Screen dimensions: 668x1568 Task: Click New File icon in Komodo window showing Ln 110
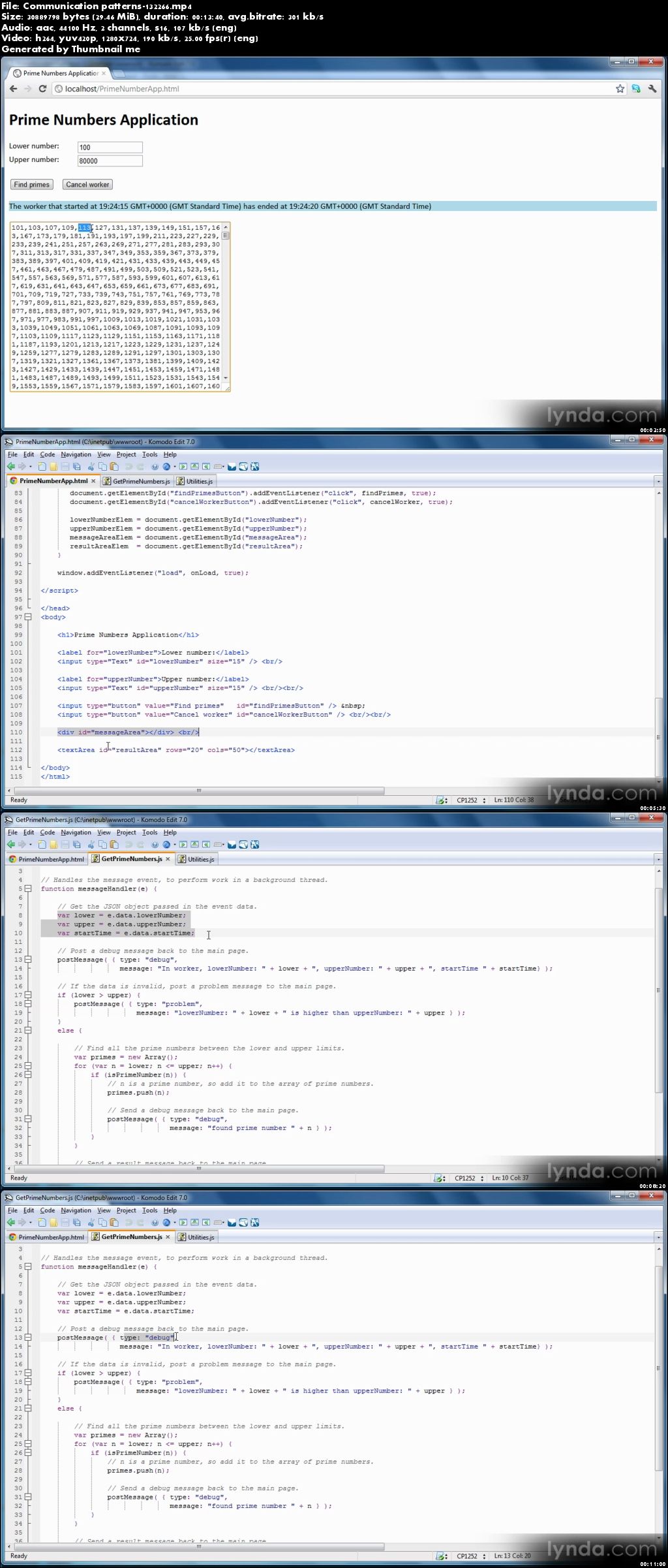(x=42, y=466)
